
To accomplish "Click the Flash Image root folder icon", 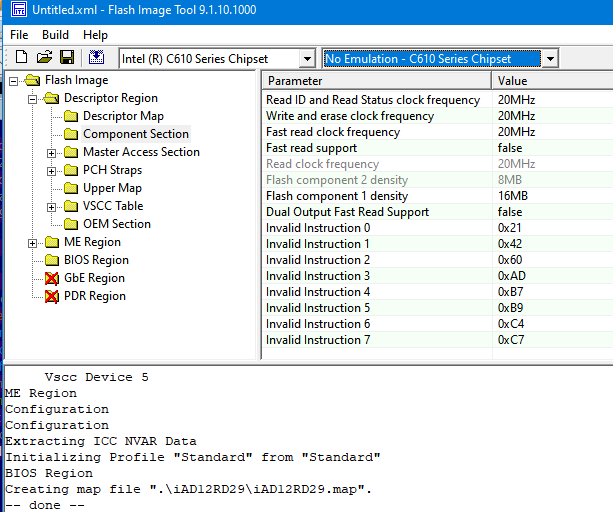I will [32, 81].
